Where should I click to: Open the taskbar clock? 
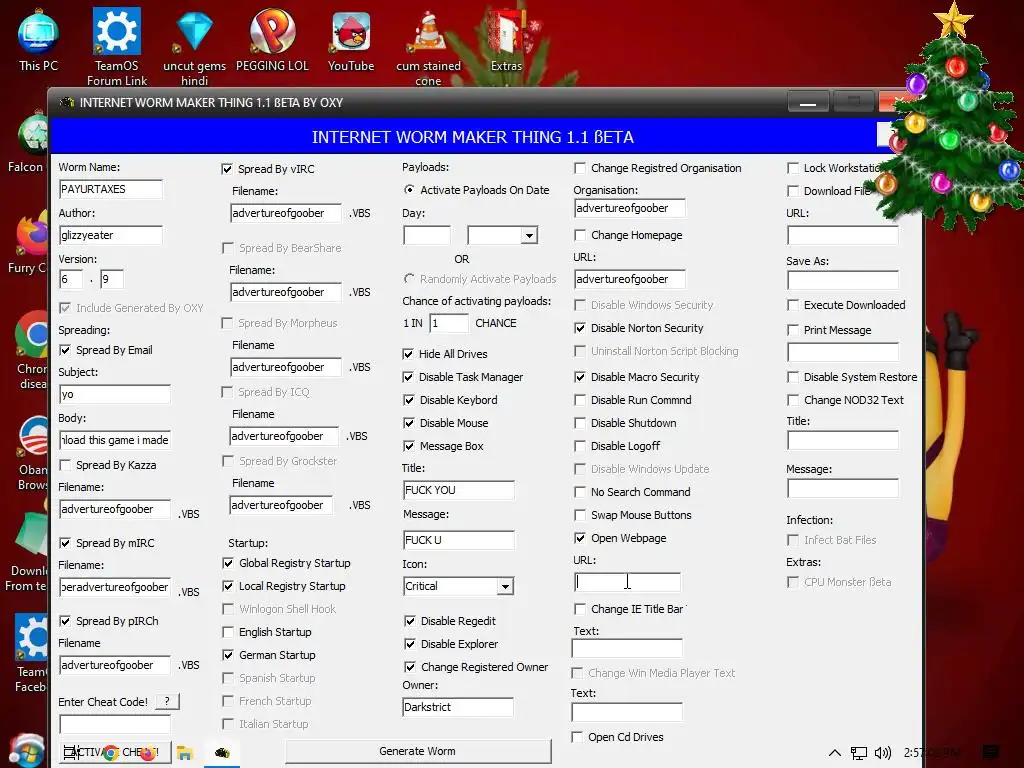tap(933, 752)
